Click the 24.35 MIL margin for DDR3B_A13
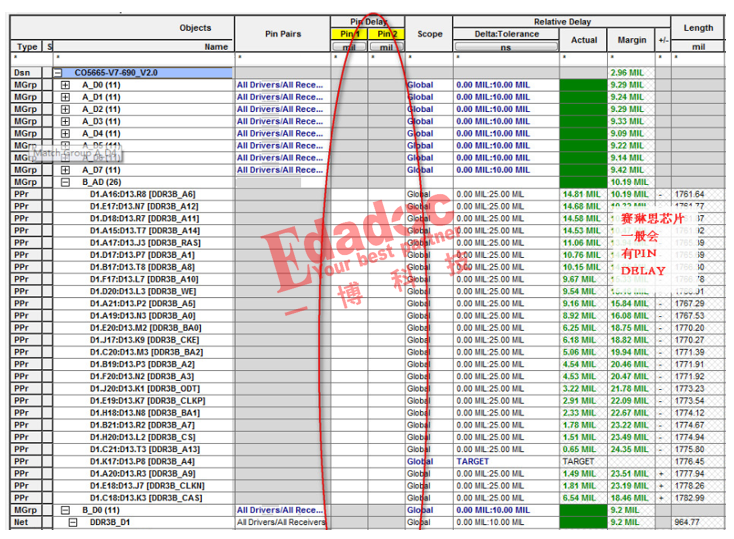Viewport: 734px width, 539px height. [629, 450]
